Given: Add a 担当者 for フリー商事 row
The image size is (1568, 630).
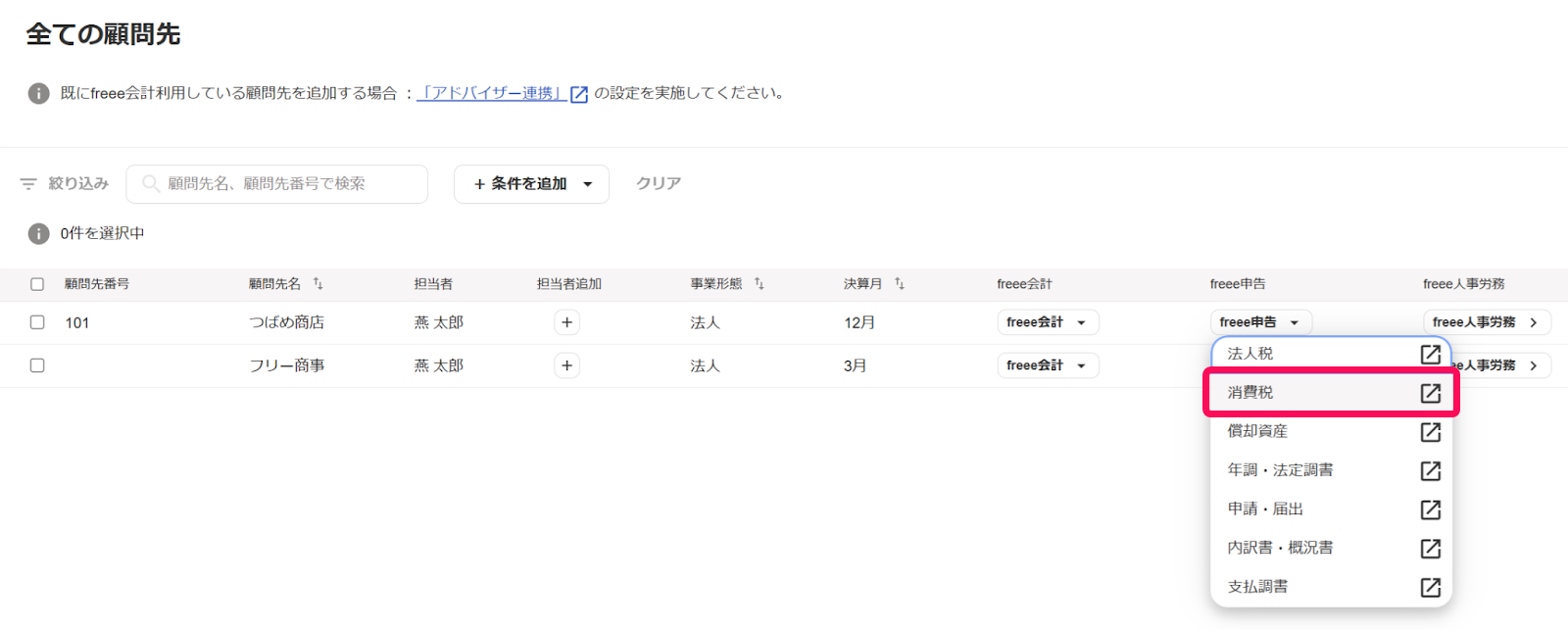Looking at the screenshot, I should 566,365.
